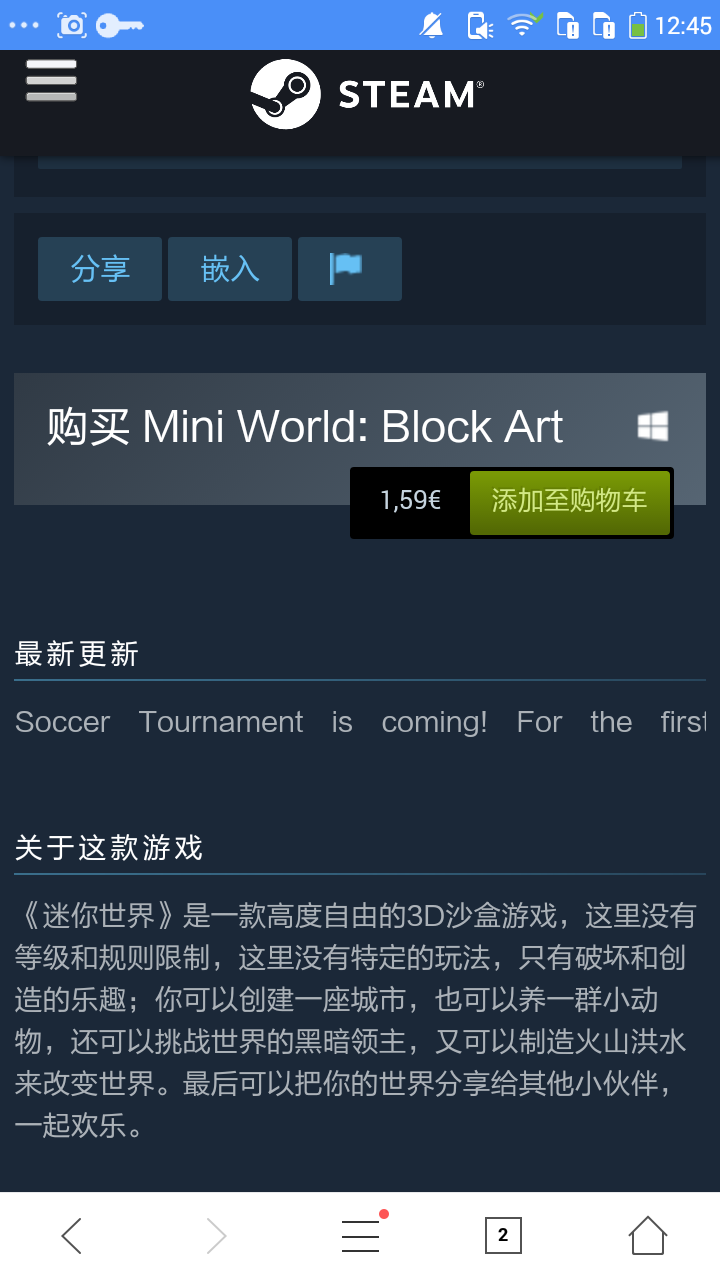
Task: Tap the Wi-Fi status icon
Action: point(524,25)
